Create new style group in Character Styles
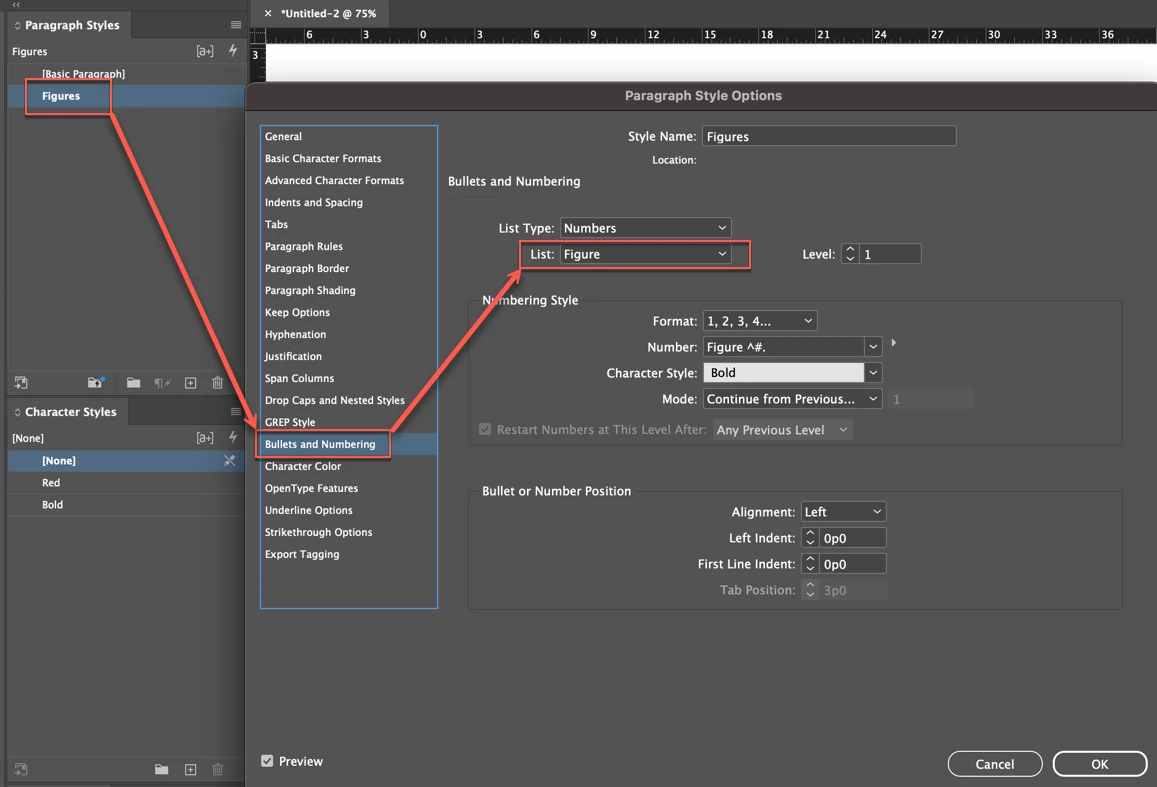Screen dimensions: 1157x787 coord(162,769)
